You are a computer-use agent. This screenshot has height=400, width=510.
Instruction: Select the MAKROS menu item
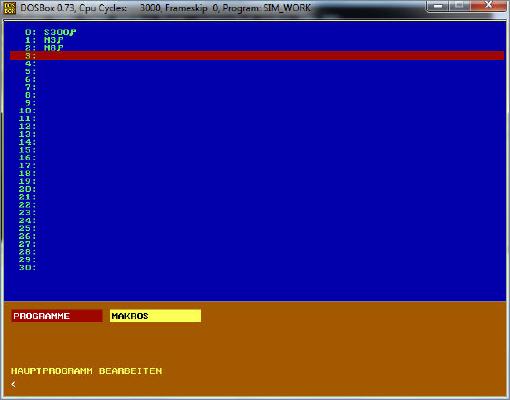pos(155,316)
